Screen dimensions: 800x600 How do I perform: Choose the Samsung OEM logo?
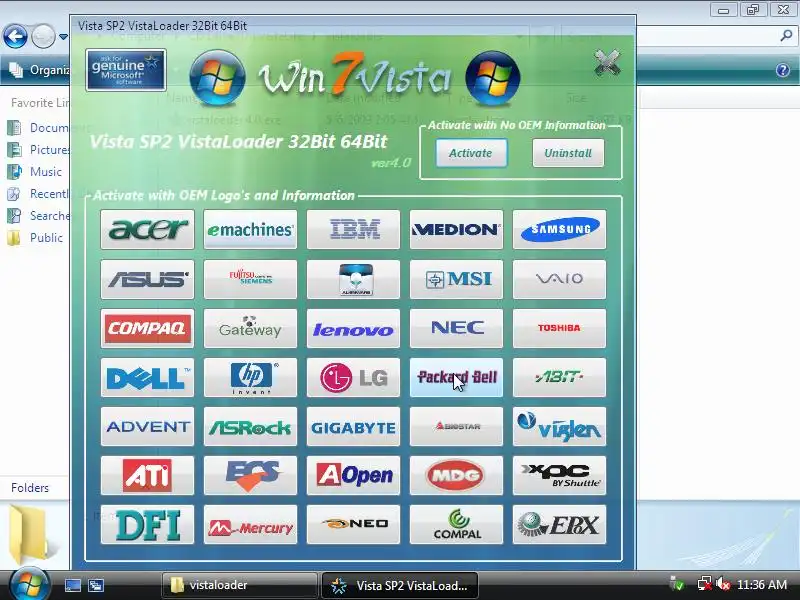click(x=559, y=230)
